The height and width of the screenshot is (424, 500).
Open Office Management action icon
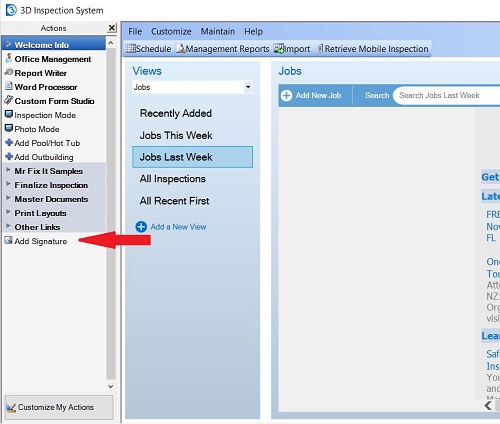[x=9, y=58]
